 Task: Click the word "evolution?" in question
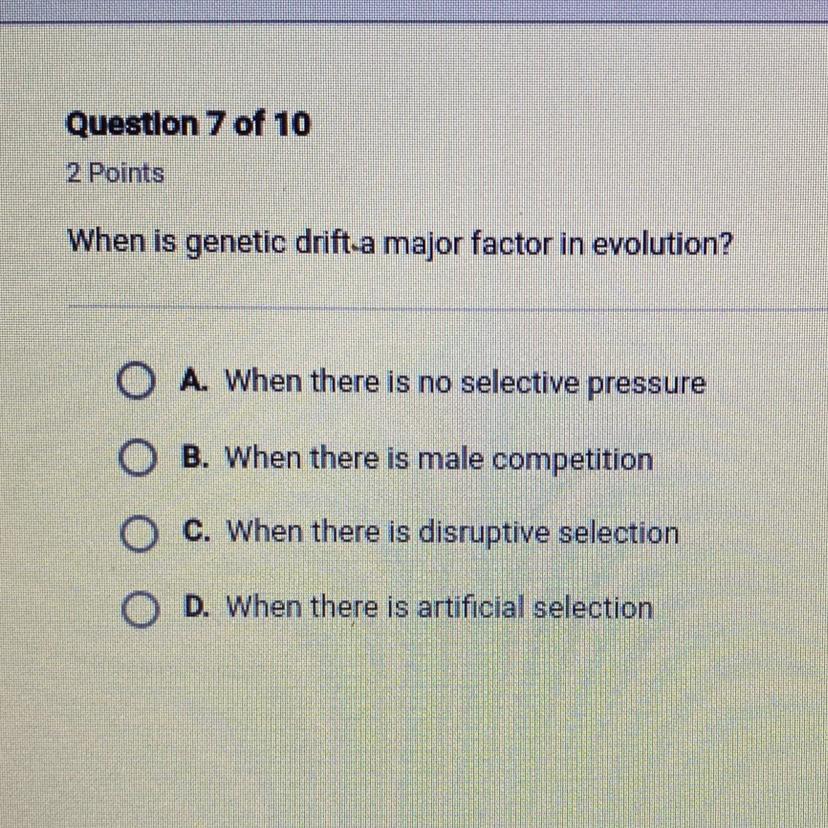(663, 244)
